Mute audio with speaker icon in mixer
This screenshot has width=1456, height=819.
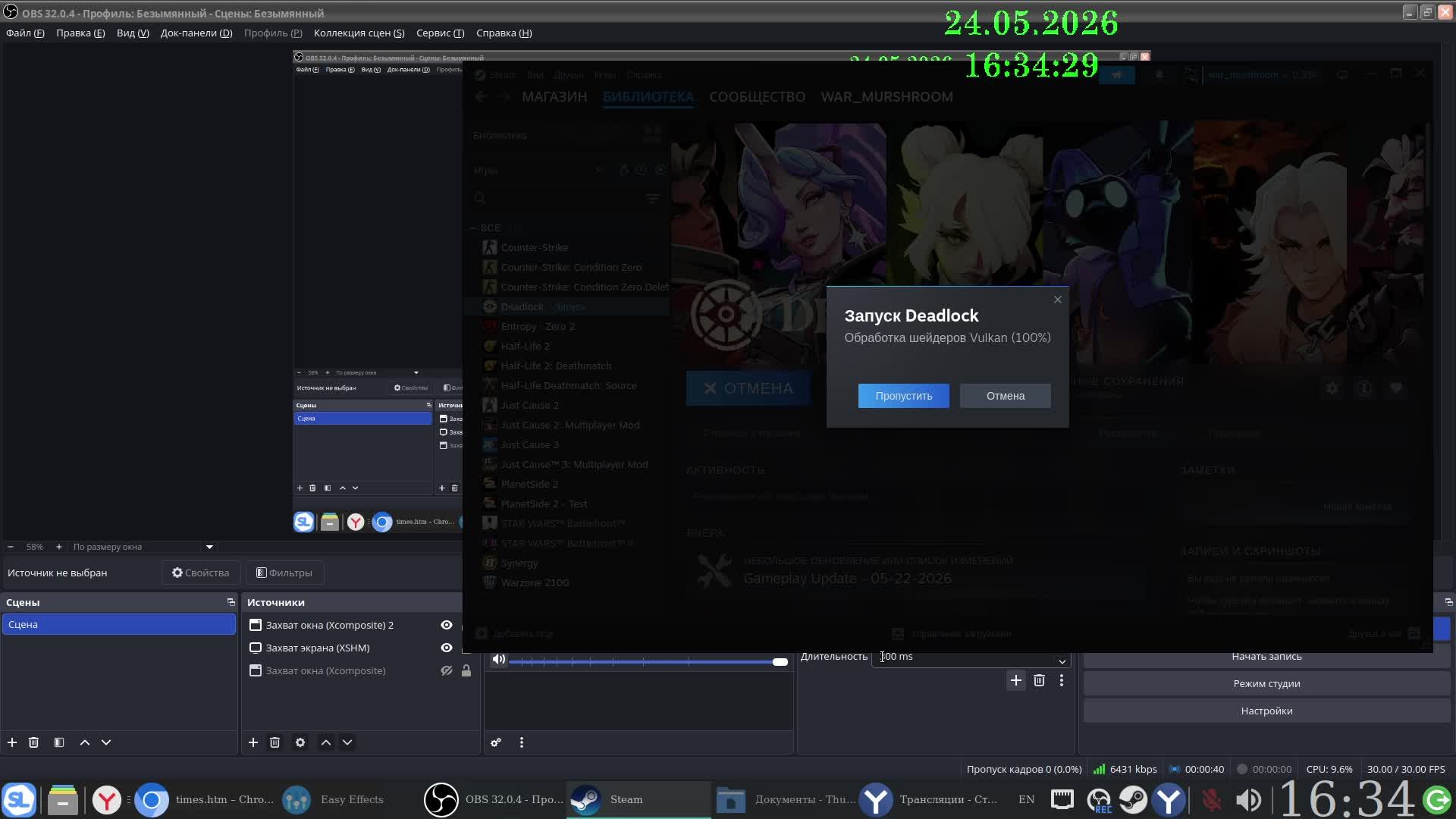(499, 659)
